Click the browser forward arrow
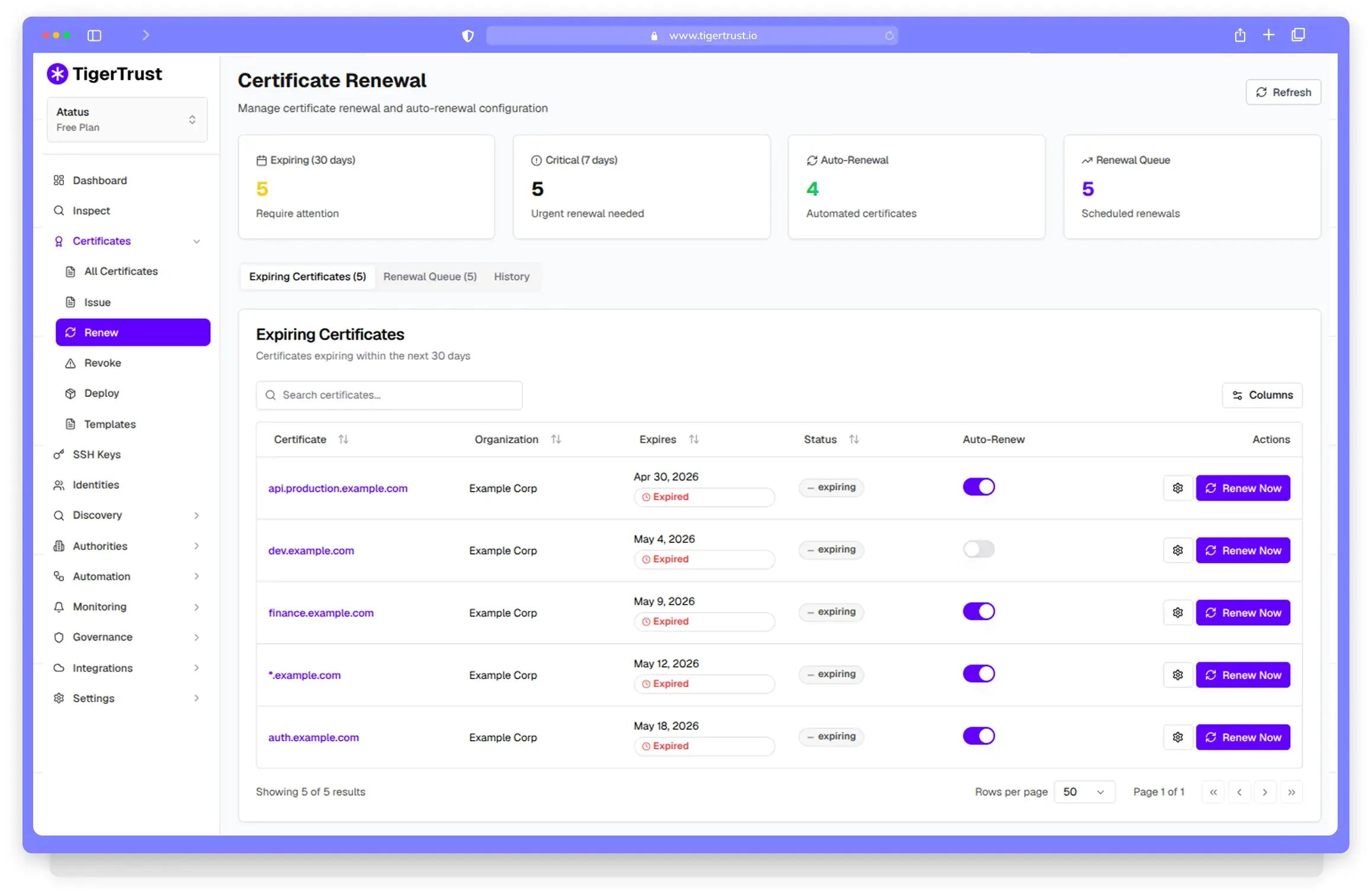1372x896 pixels. coord(146,36)
